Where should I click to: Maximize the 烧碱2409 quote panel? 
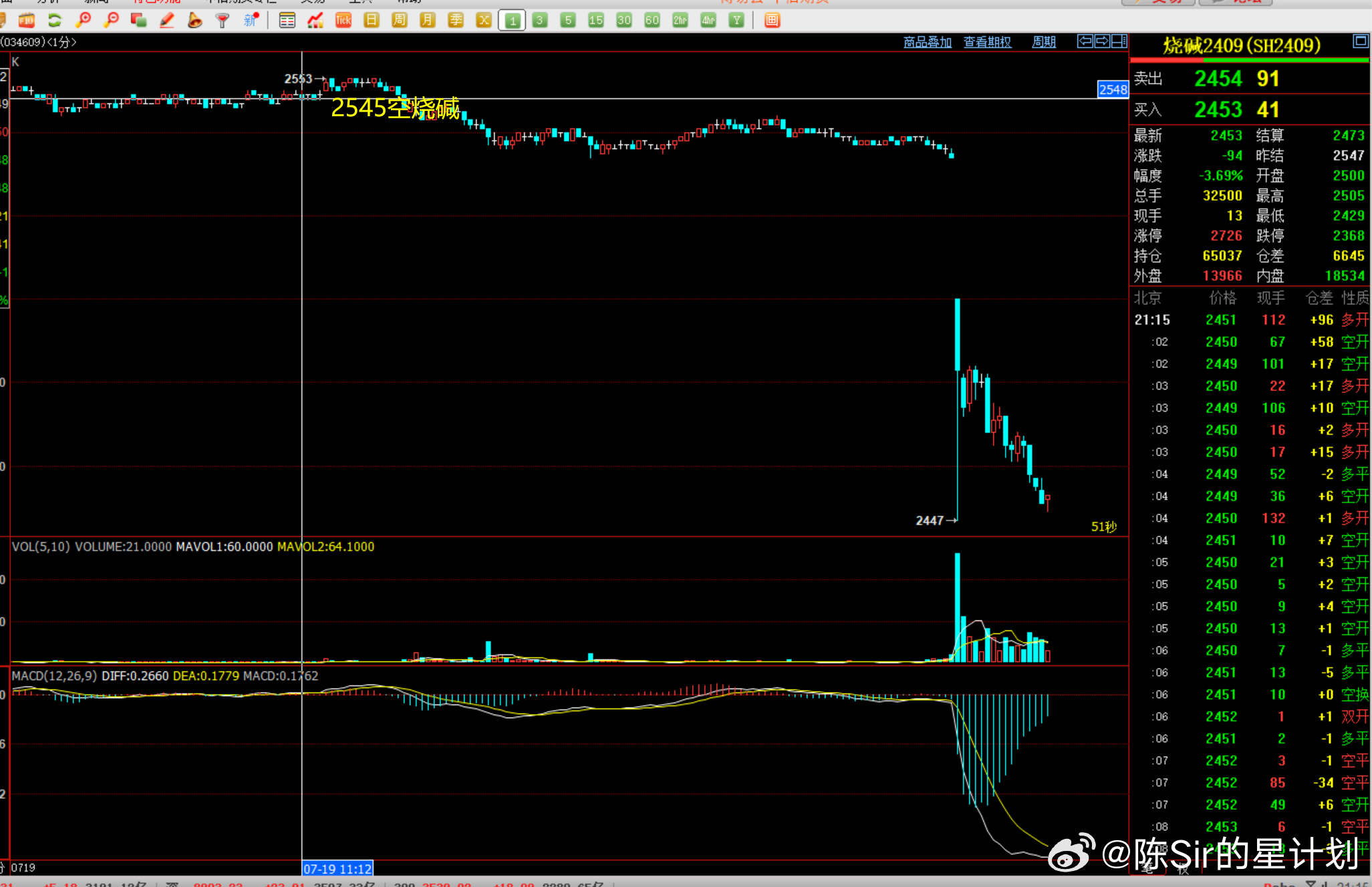(x=1361, y=41)
